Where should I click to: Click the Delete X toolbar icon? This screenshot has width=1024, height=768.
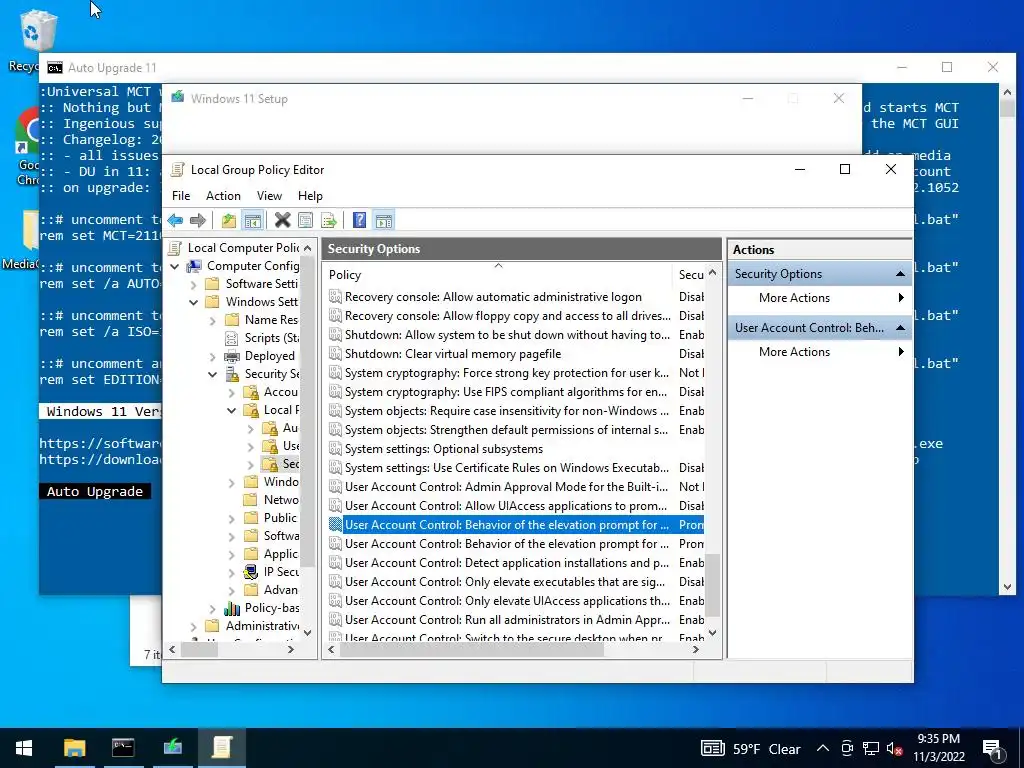283,221
